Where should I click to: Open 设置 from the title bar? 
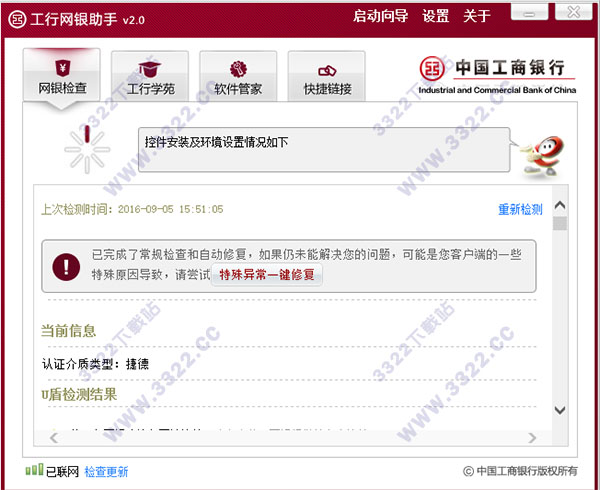click(x=435, y=16)
